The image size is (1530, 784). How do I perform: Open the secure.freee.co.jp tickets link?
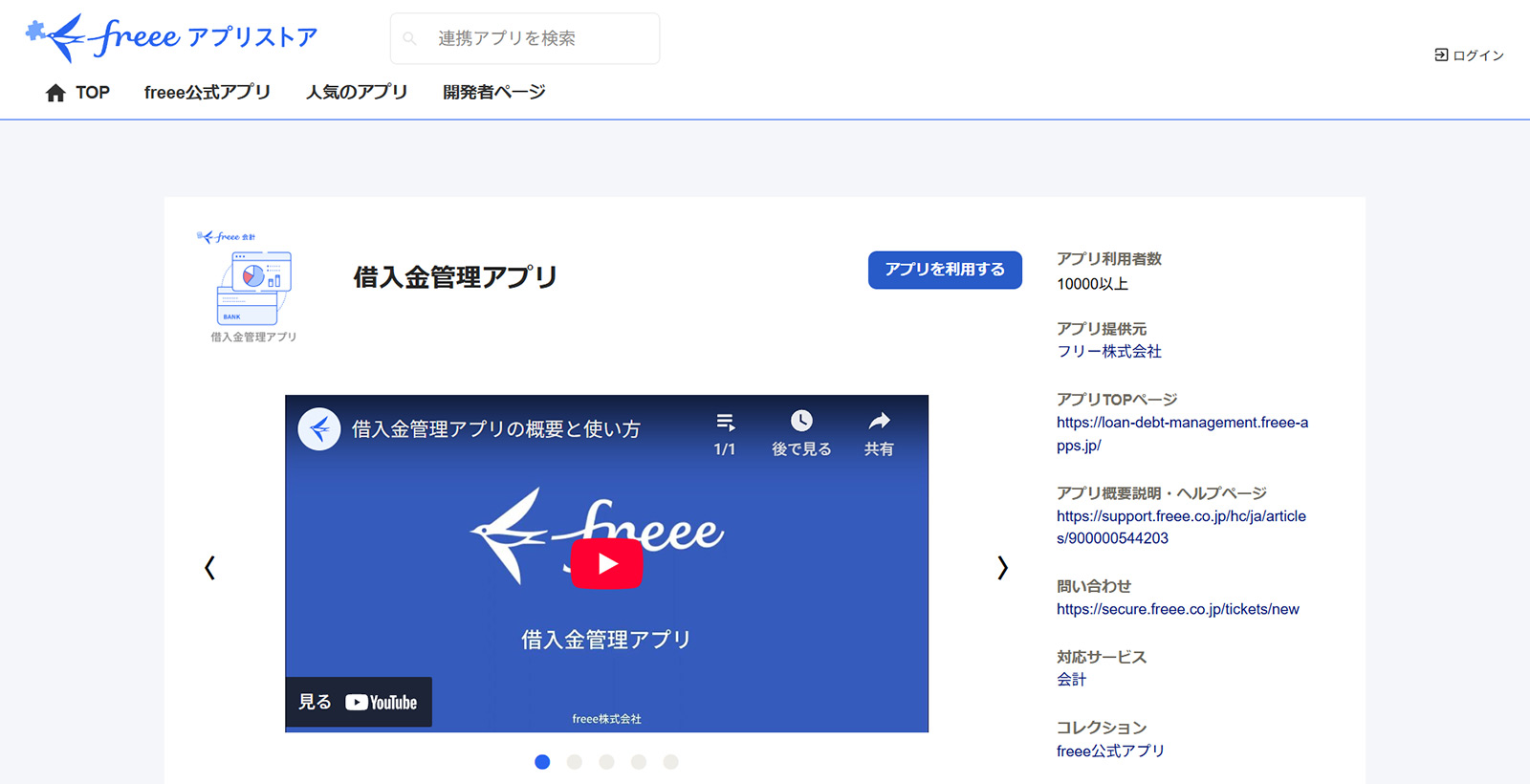coord(1178,609)
